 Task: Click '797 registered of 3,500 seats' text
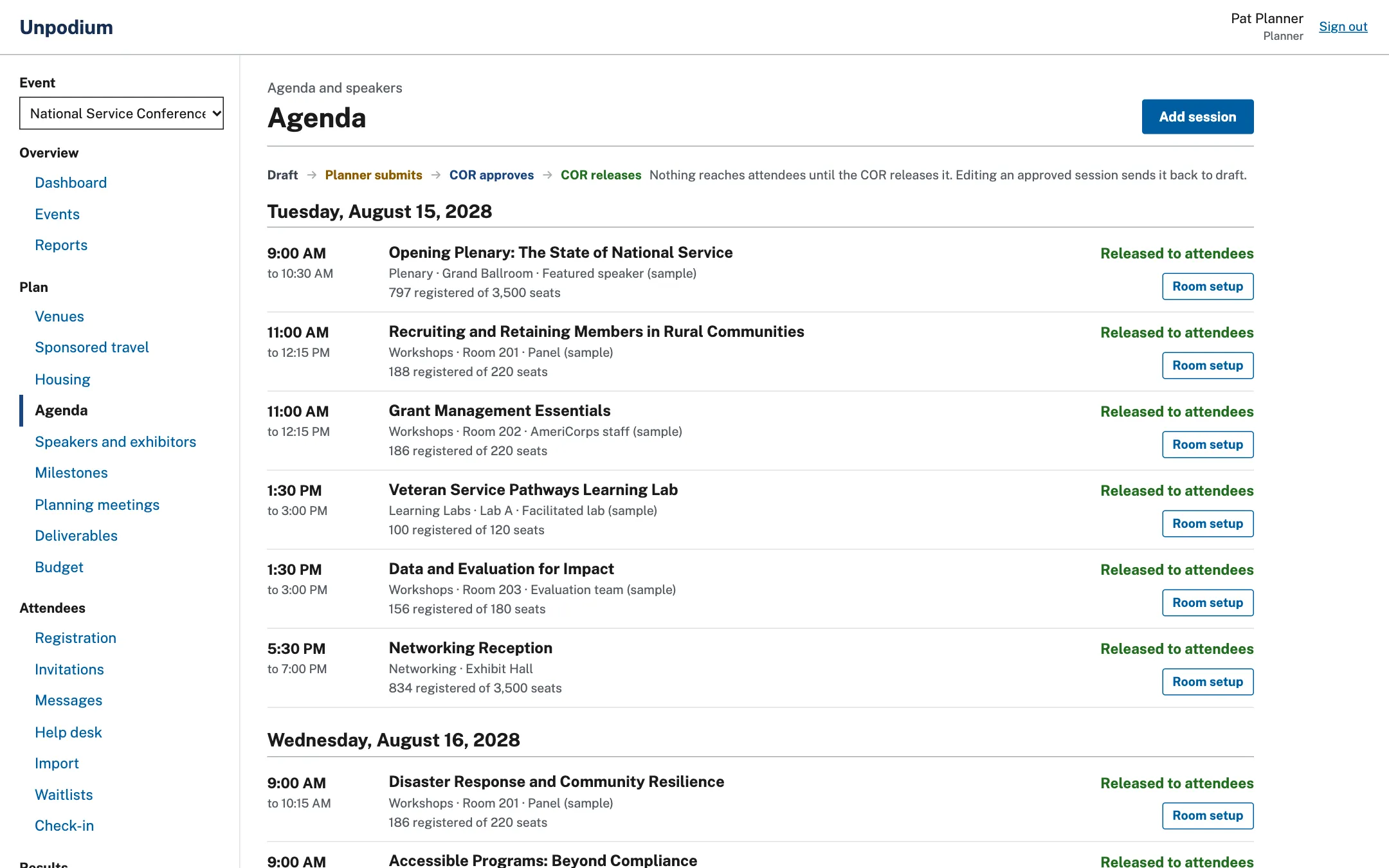pos(475,293)
